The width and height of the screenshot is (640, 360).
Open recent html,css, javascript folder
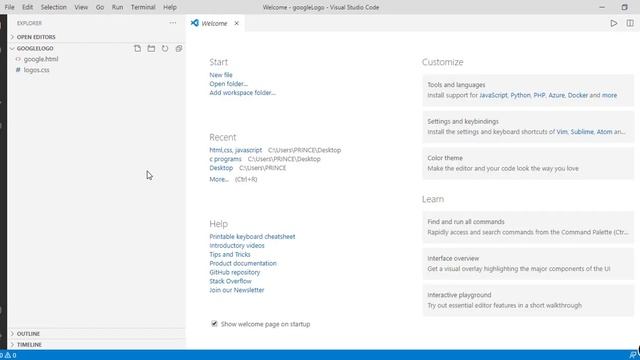coord(236,150)
